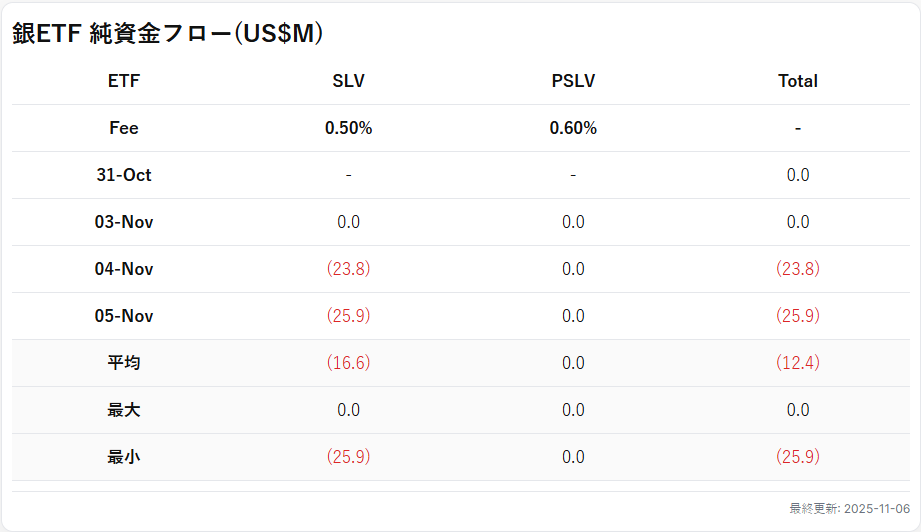Click the 銀ETF 純資金フロー title
Image resolution: width=921 pixels, height=532 pixels.
coord(168,33)
